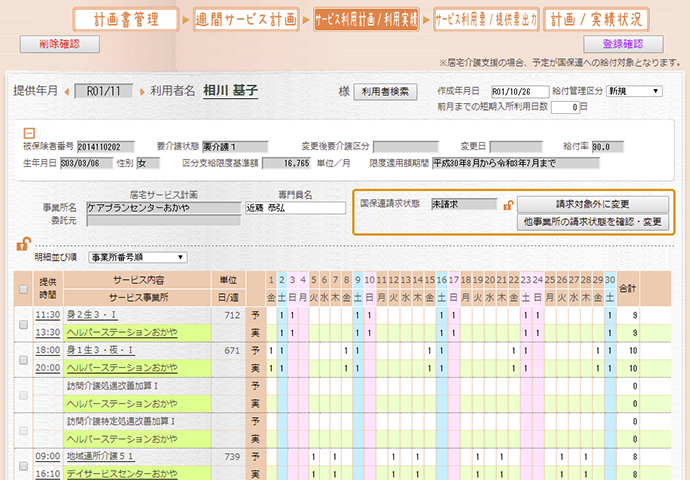Check the box for 身1生3・夜・I row
This screenshot has width=690, height=480.
(23, 359)
